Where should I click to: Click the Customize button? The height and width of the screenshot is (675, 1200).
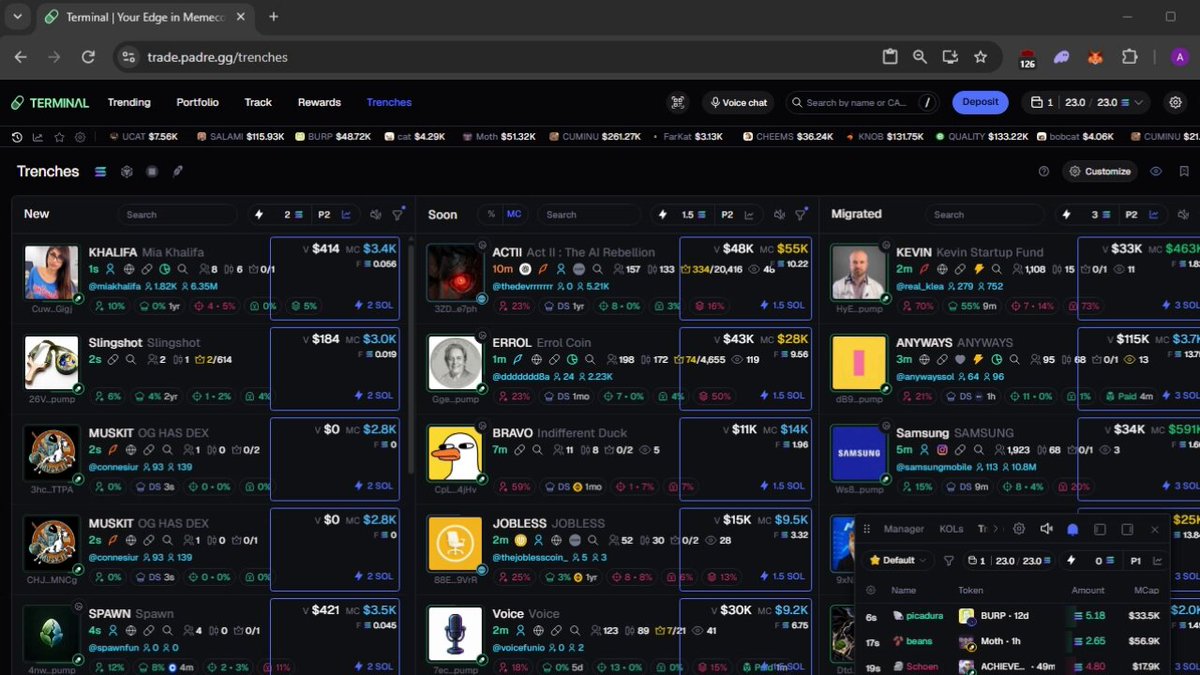click(1100, 171)
